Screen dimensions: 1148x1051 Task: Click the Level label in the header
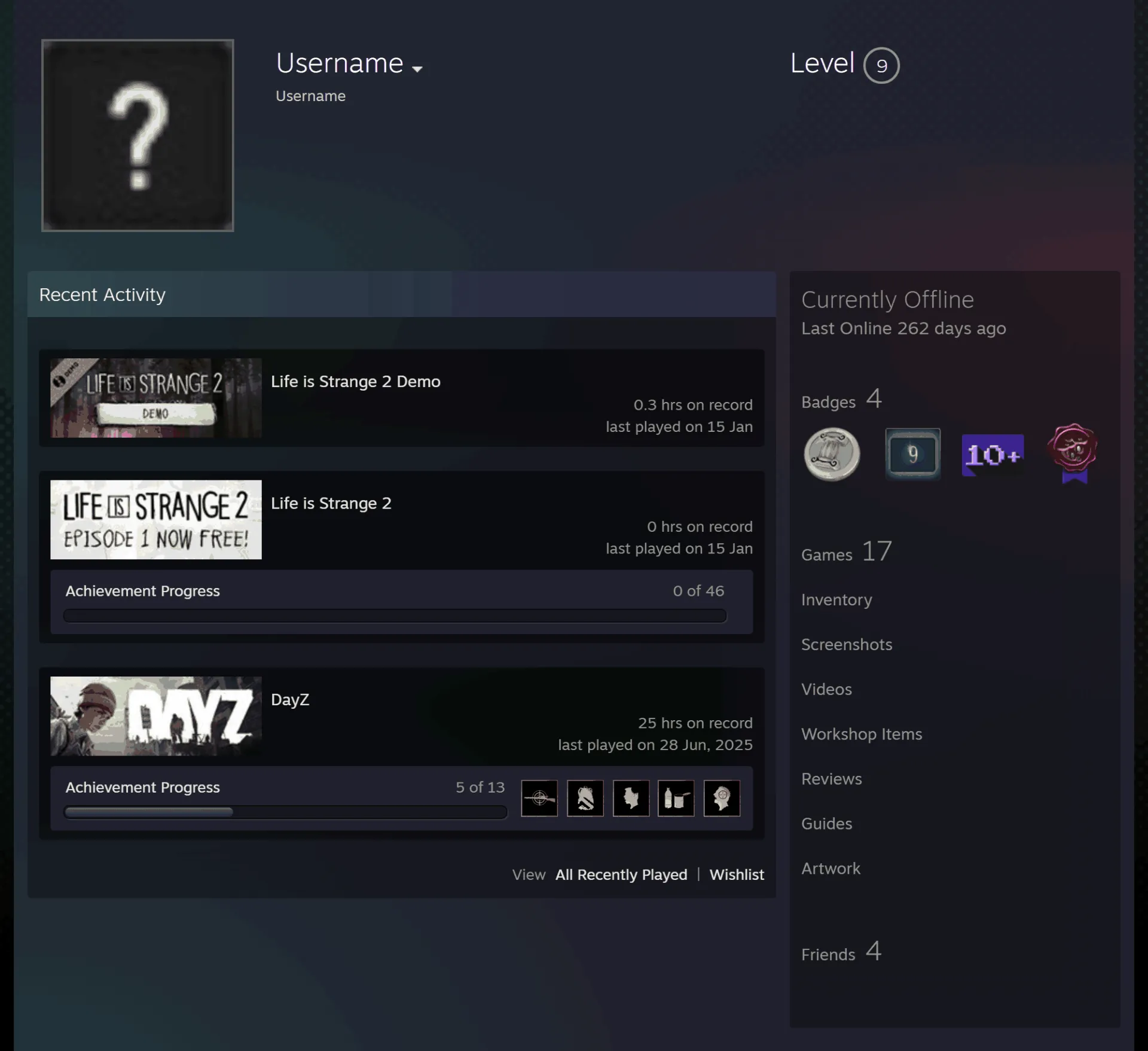click(x=822, y=63)
